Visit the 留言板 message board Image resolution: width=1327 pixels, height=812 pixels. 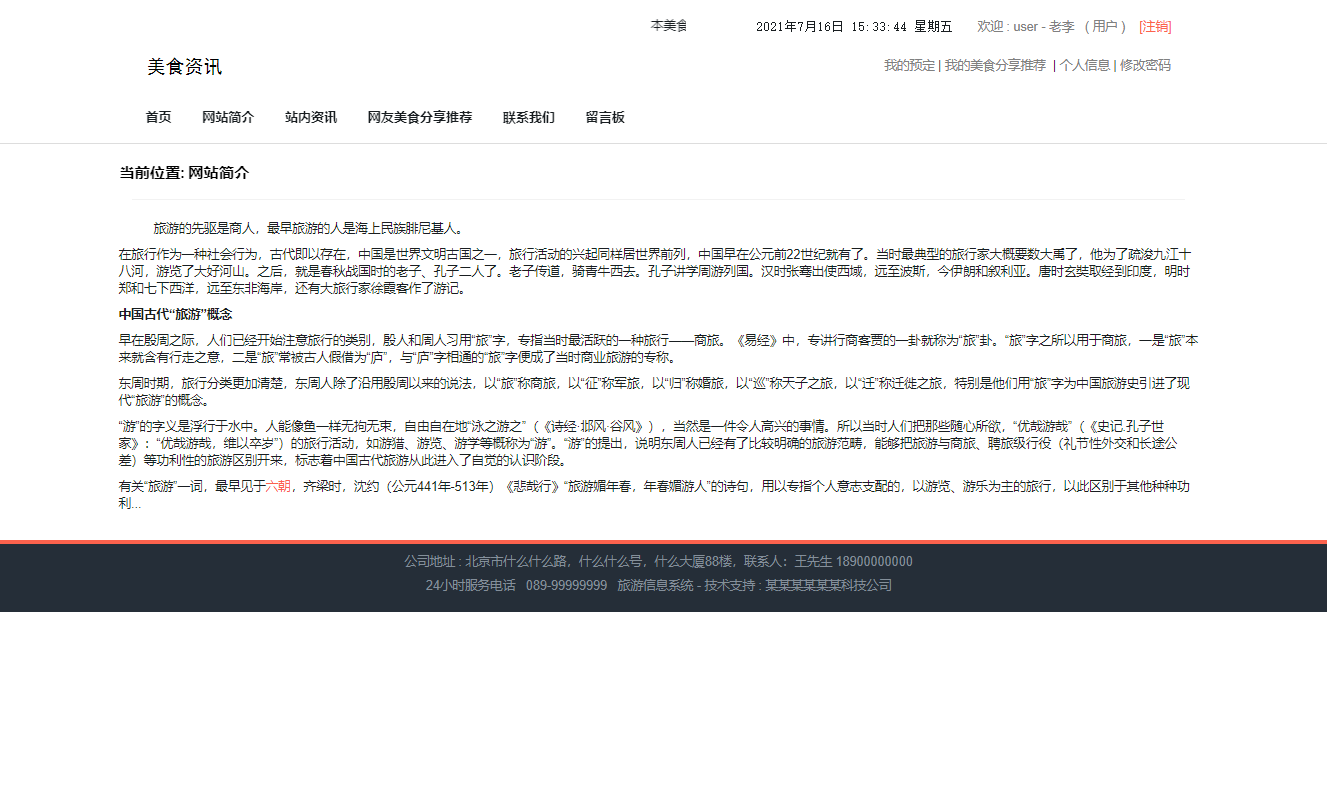[x=605, y=117]
